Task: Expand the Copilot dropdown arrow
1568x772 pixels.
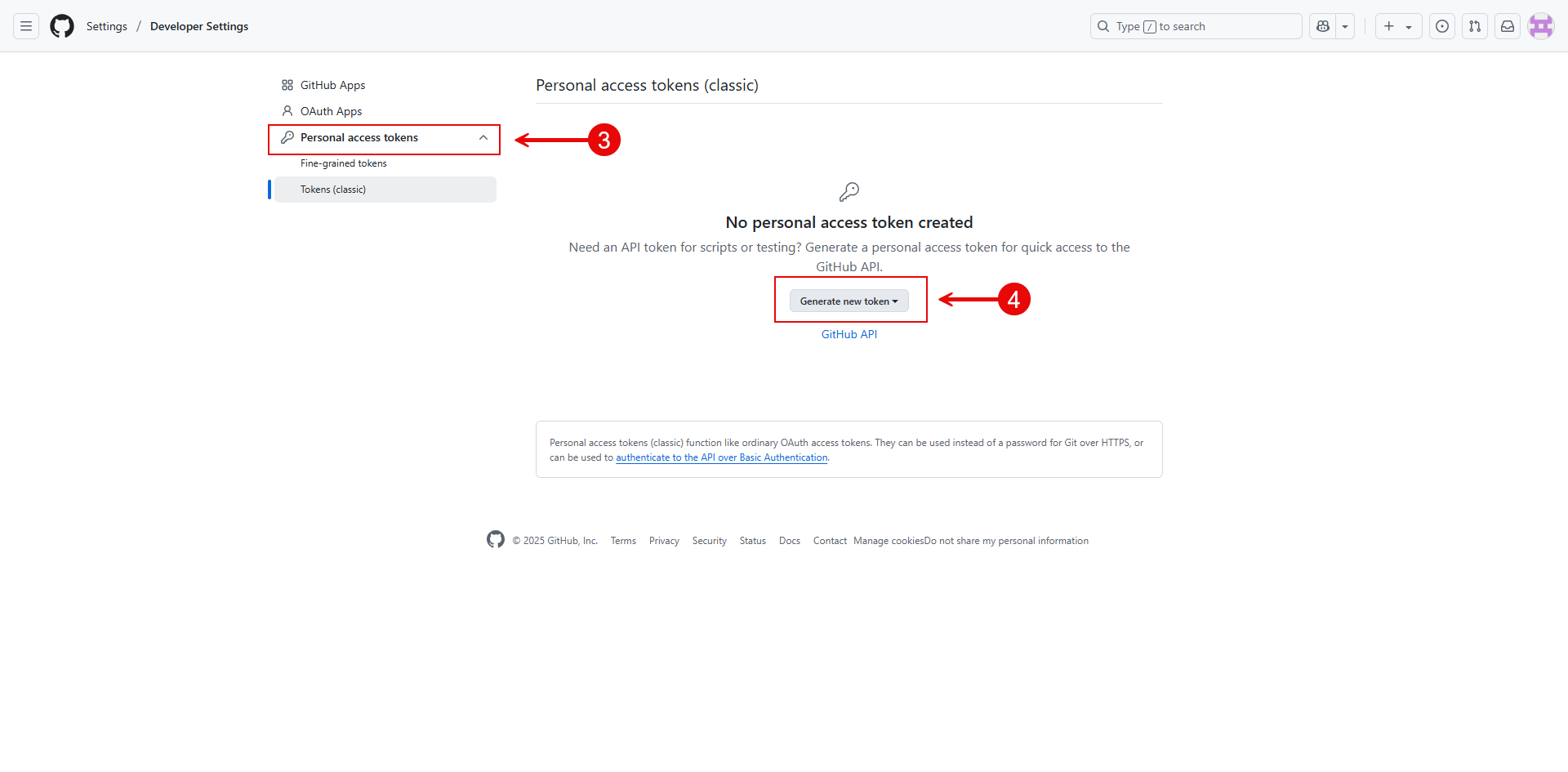Action: 1345,26
